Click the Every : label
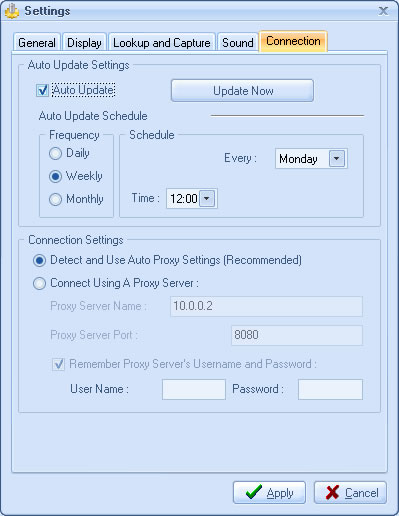Image resolution: width=399 pixels, height=516 pixels. point(240,158)
